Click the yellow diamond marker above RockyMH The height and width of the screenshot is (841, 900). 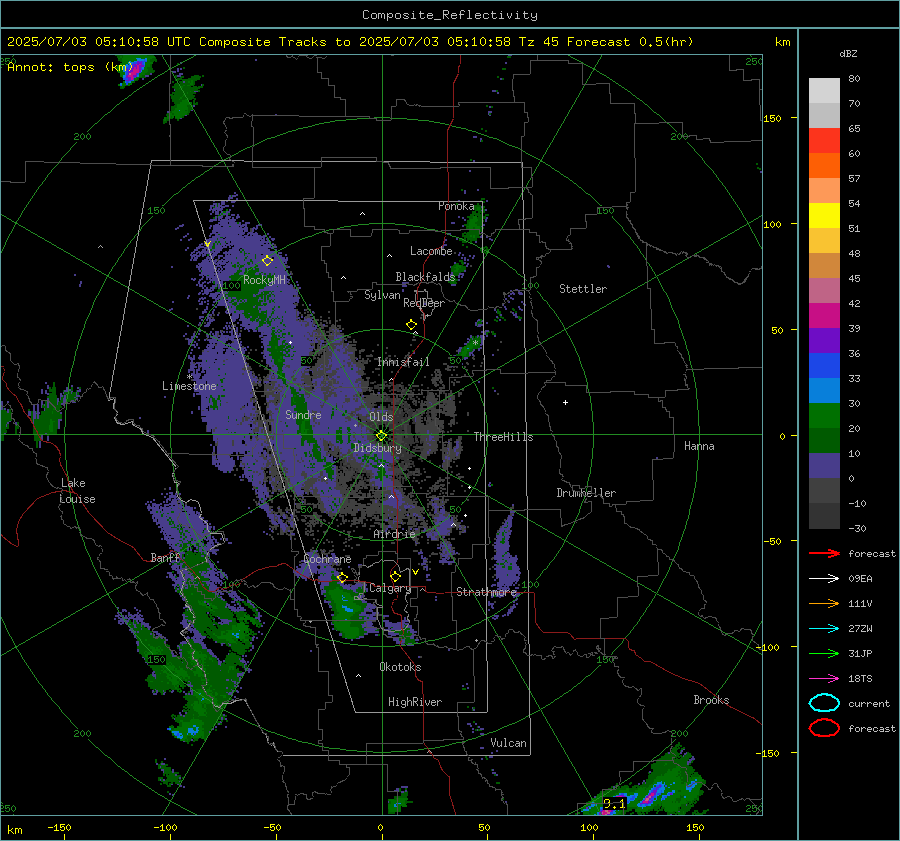(x=267, y=261)
